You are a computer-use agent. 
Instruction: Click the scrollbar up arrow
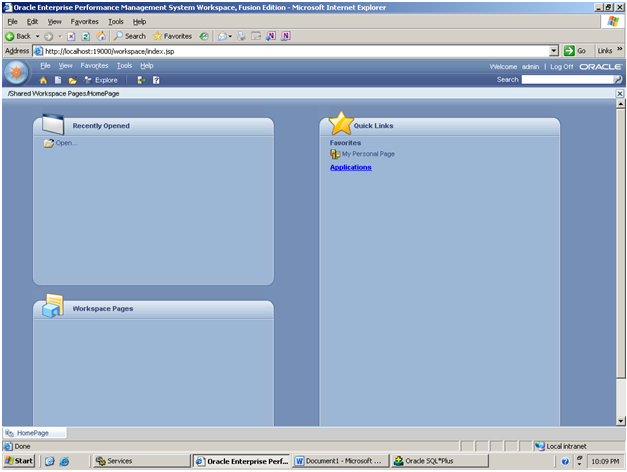[x=621, y=104]
